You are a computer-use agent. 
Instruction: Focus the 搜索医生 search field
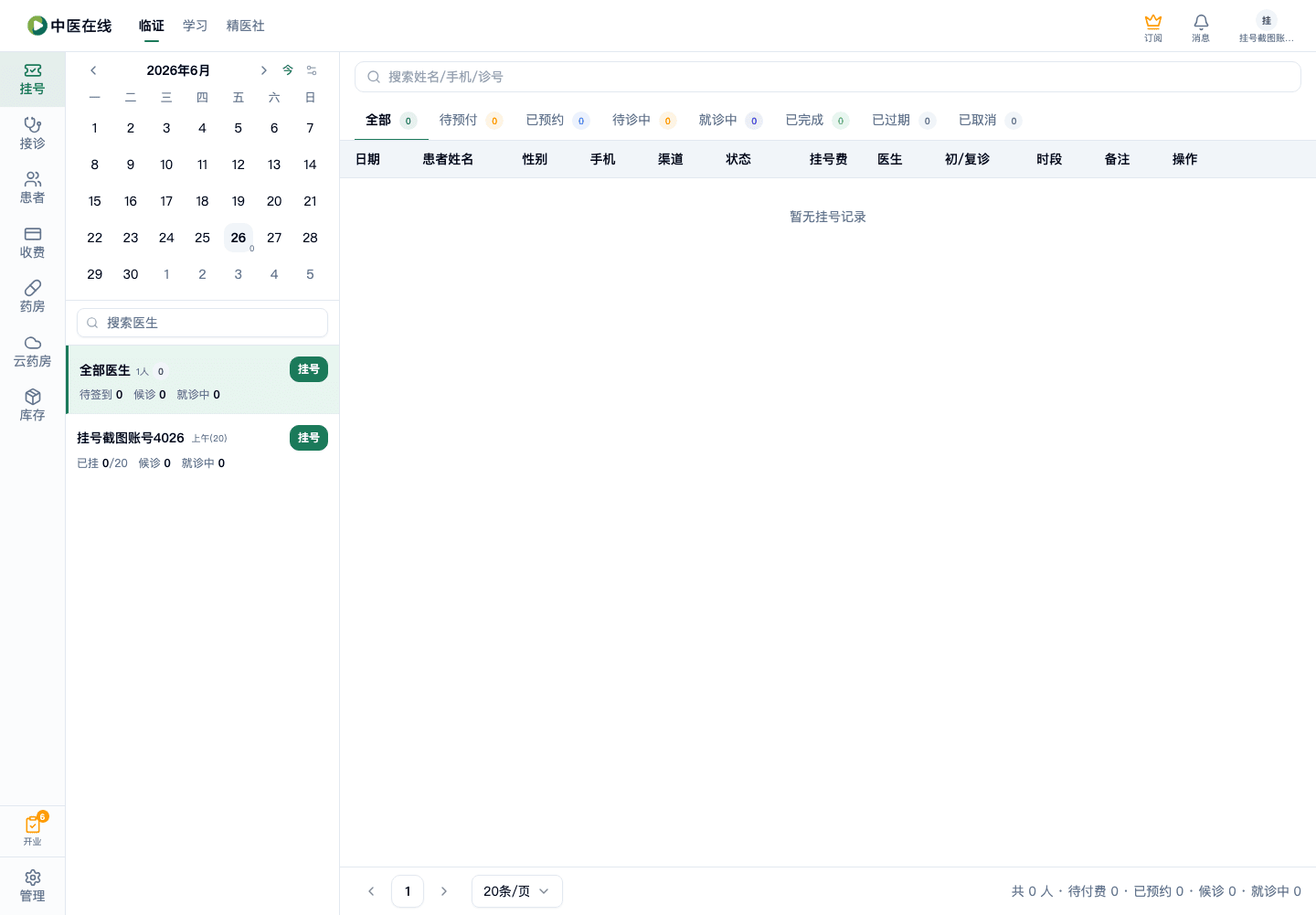click(202, 323)
